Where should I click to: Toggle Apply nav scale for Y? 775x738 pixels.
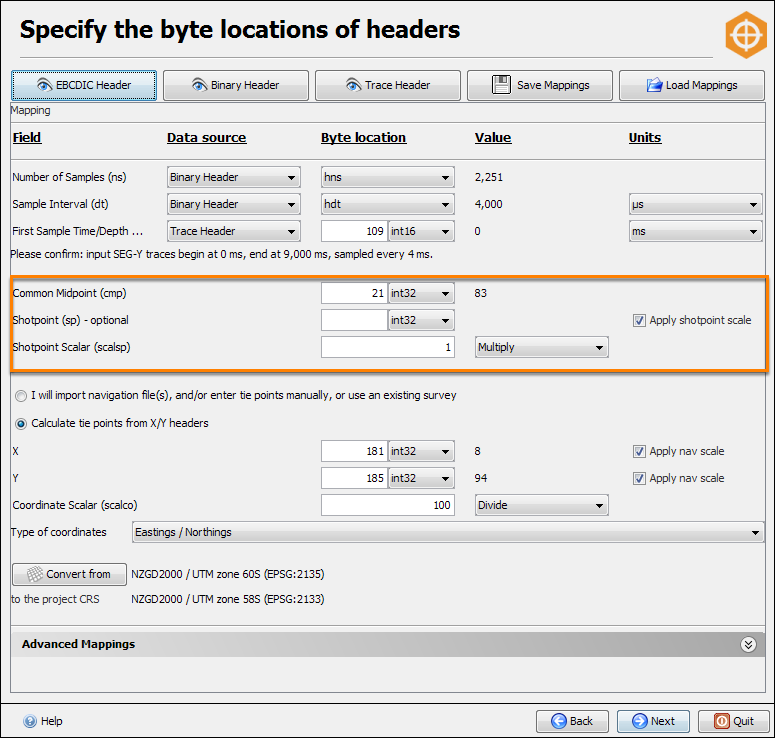click(639, 478)
